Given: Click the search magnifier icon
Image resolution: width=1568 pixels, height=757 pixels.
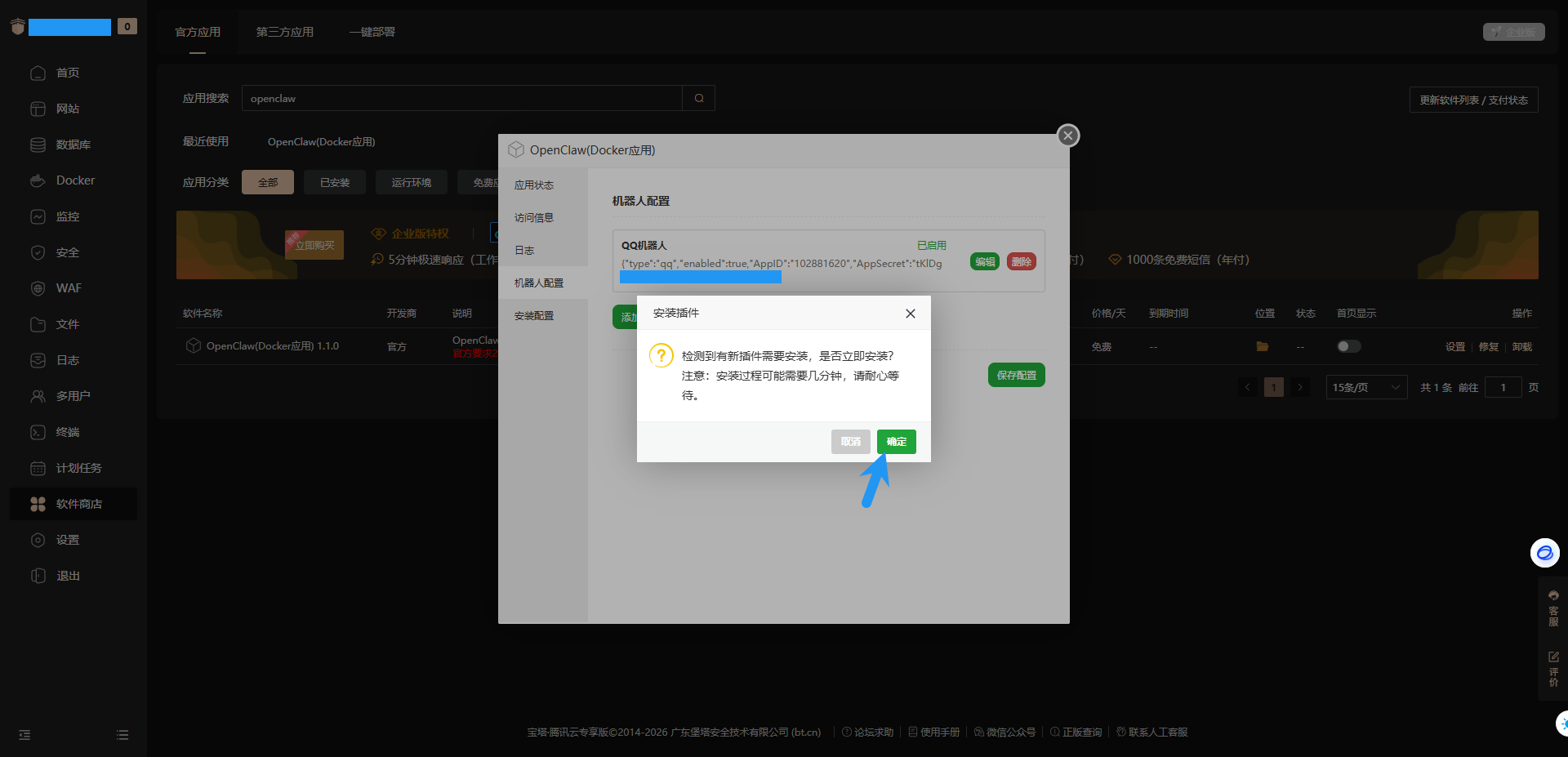Looking at the screenshot, I should [x=699, y=99].
